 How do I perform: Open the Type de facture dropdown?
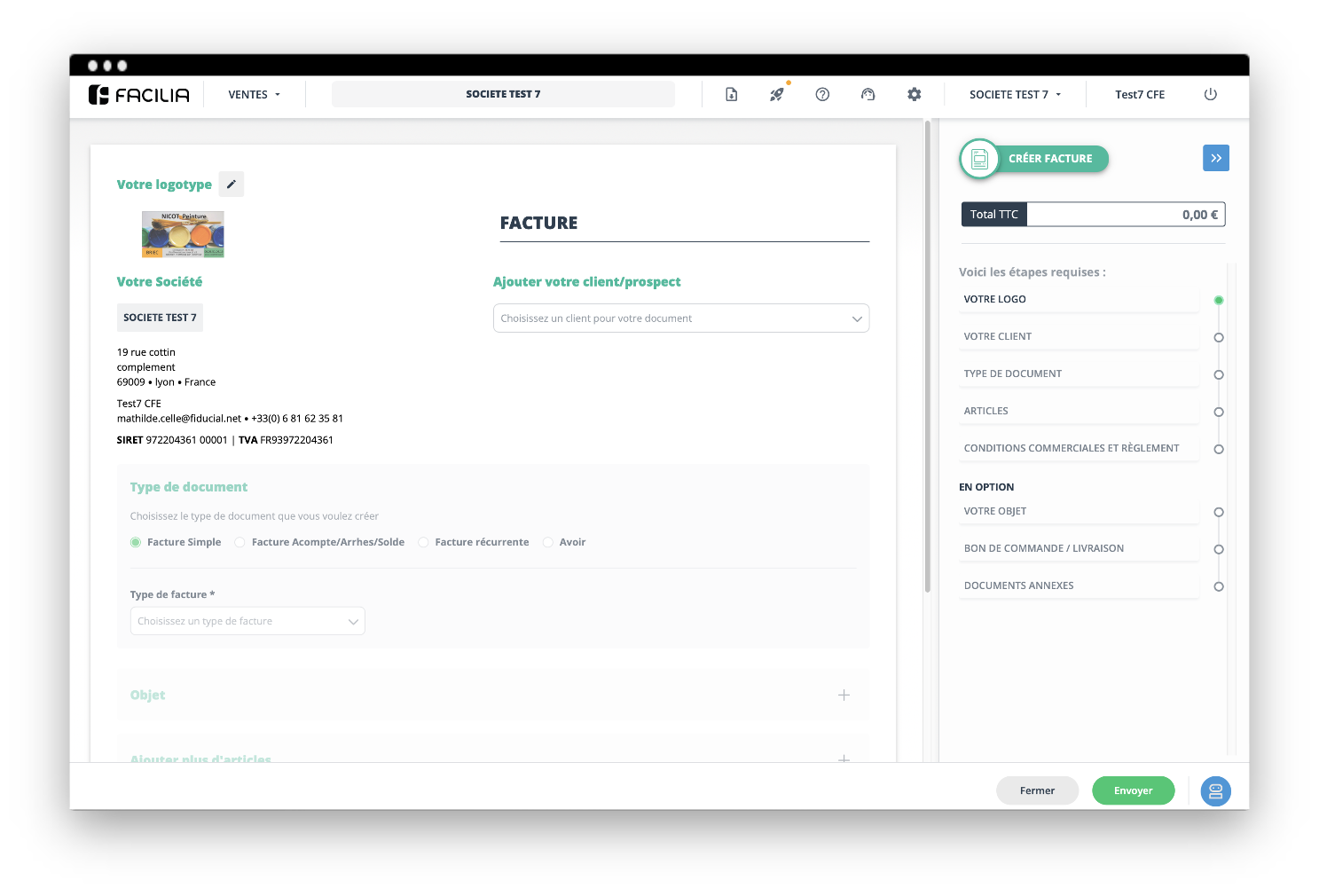pos(247,621)
